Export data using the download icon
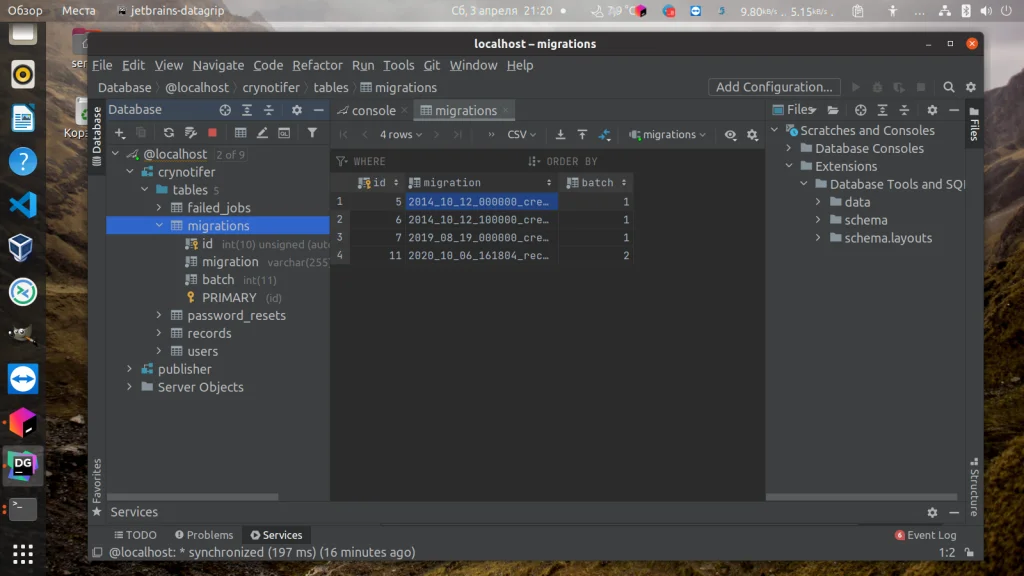The width and height of the screenshot is (1024, 576). [561, 133]
